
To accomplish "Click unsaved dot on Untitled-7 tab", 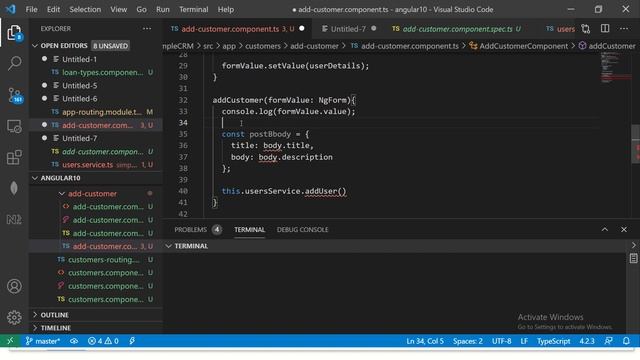I will pyautogui.click(x=373, y=29).
